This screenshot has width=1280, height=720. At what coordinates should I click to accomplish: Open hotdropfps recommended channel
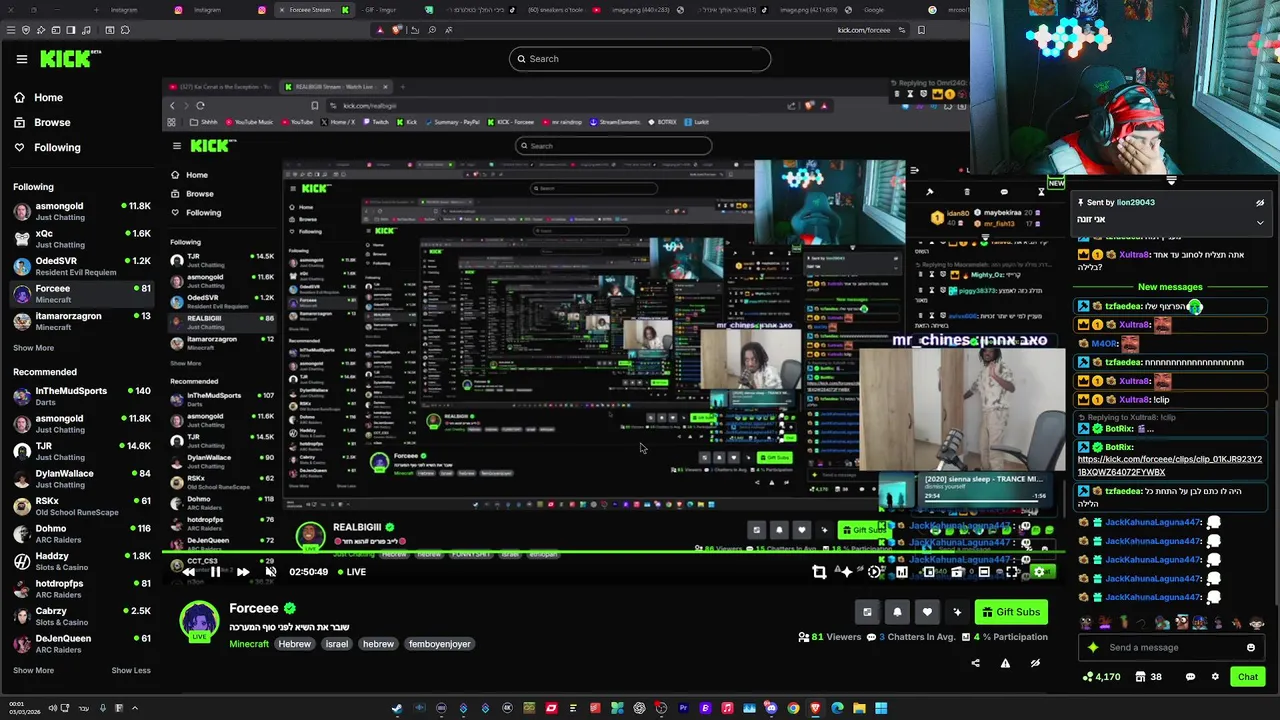coord(80,588)
